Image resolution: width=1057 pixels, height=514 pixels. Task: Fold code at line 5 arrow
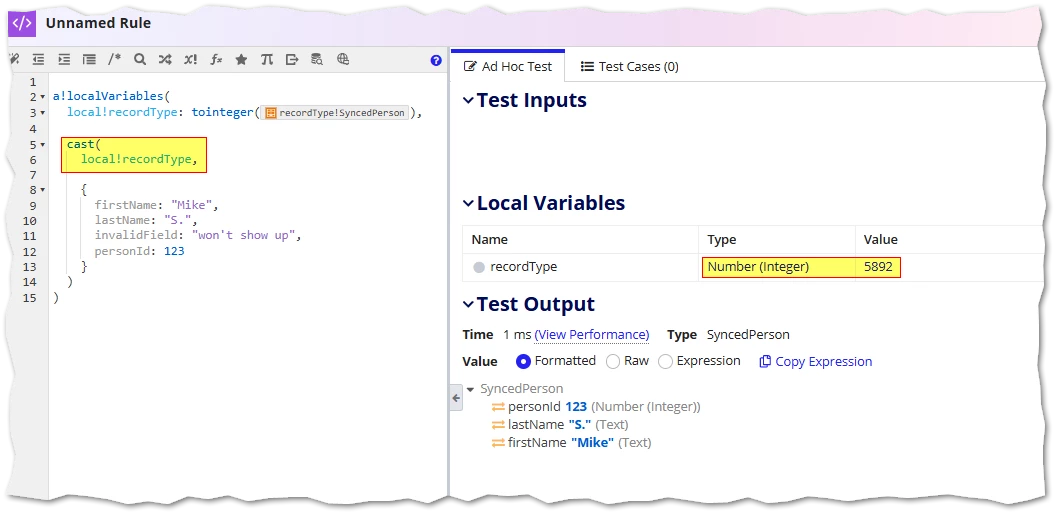tap(43, 144)
